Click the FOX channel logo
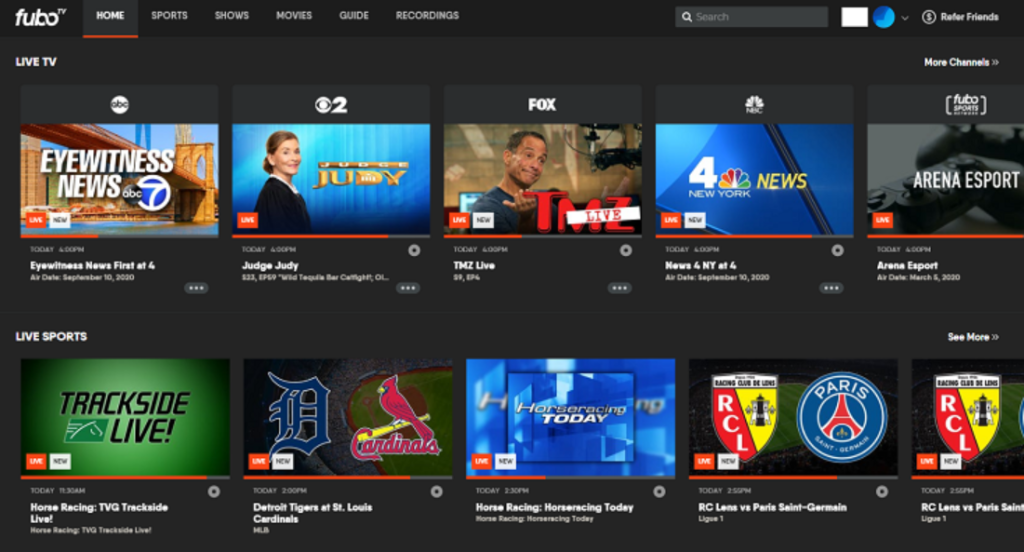The height and width of the screenshot is (552, 1024). pos(542,105)
